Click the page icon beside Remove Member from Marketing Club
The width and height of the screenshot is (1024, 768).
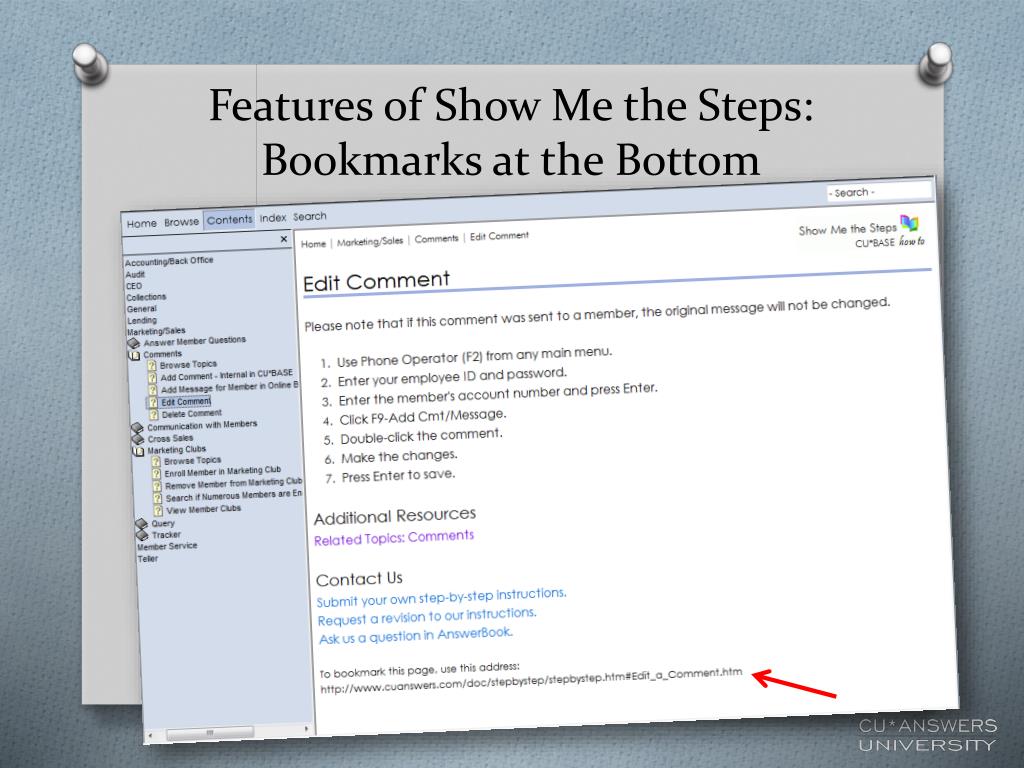coord(157,486)
